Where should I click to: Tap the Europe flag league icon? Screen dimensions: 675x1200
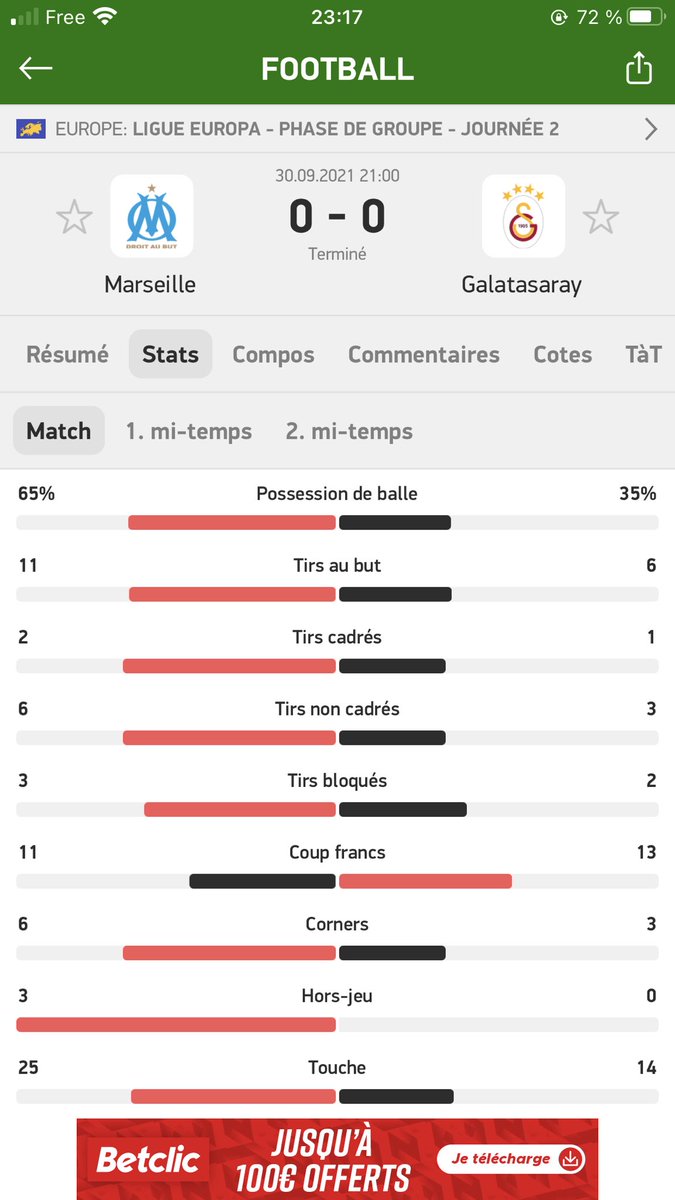[x=31, y=129]
